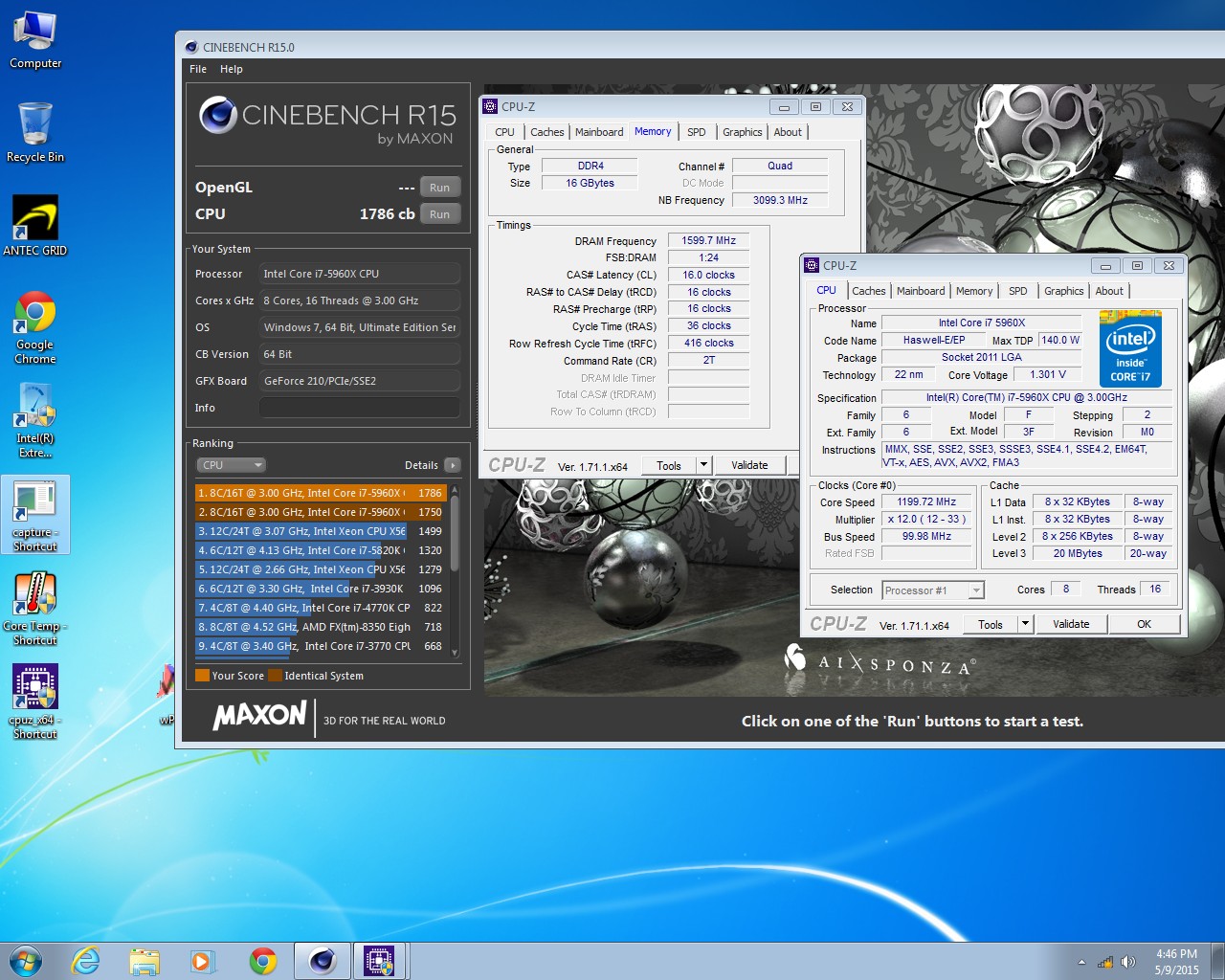The width and height of the screenshot is (1225, 980).
Task: Open the Help menu in Cinebench
Action: pyautogui.click(x=232, y=69)
